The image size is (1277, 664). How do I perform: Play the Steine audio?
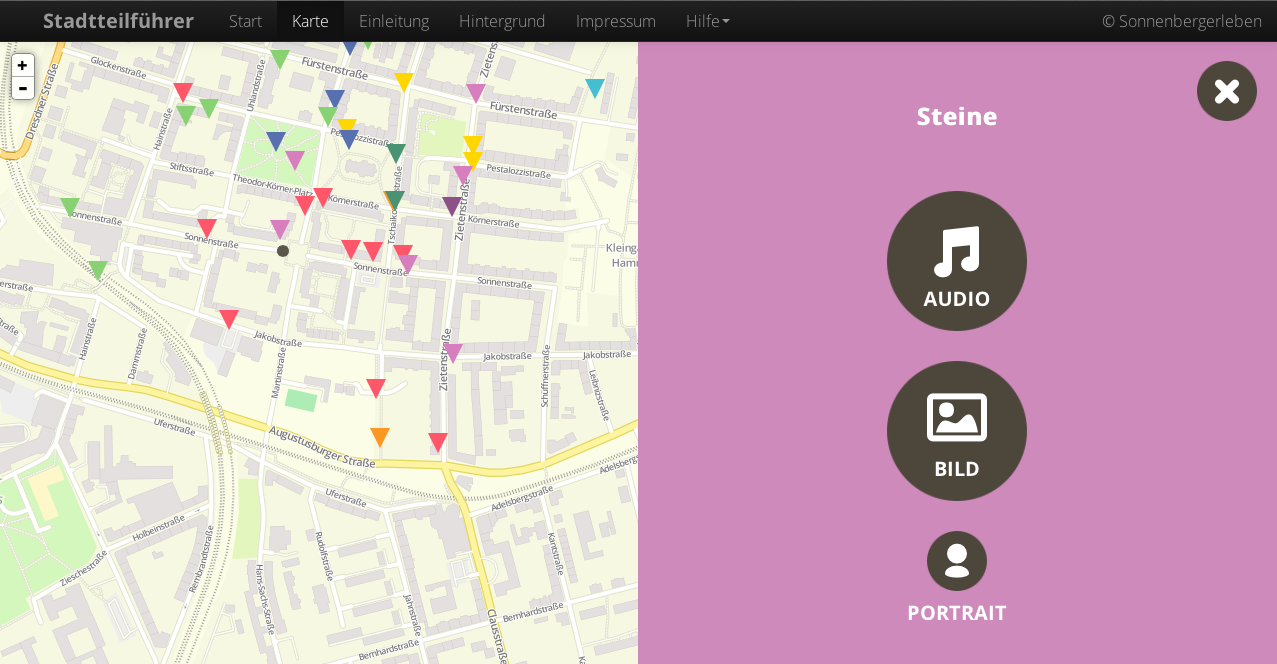[x=956, y=261]
